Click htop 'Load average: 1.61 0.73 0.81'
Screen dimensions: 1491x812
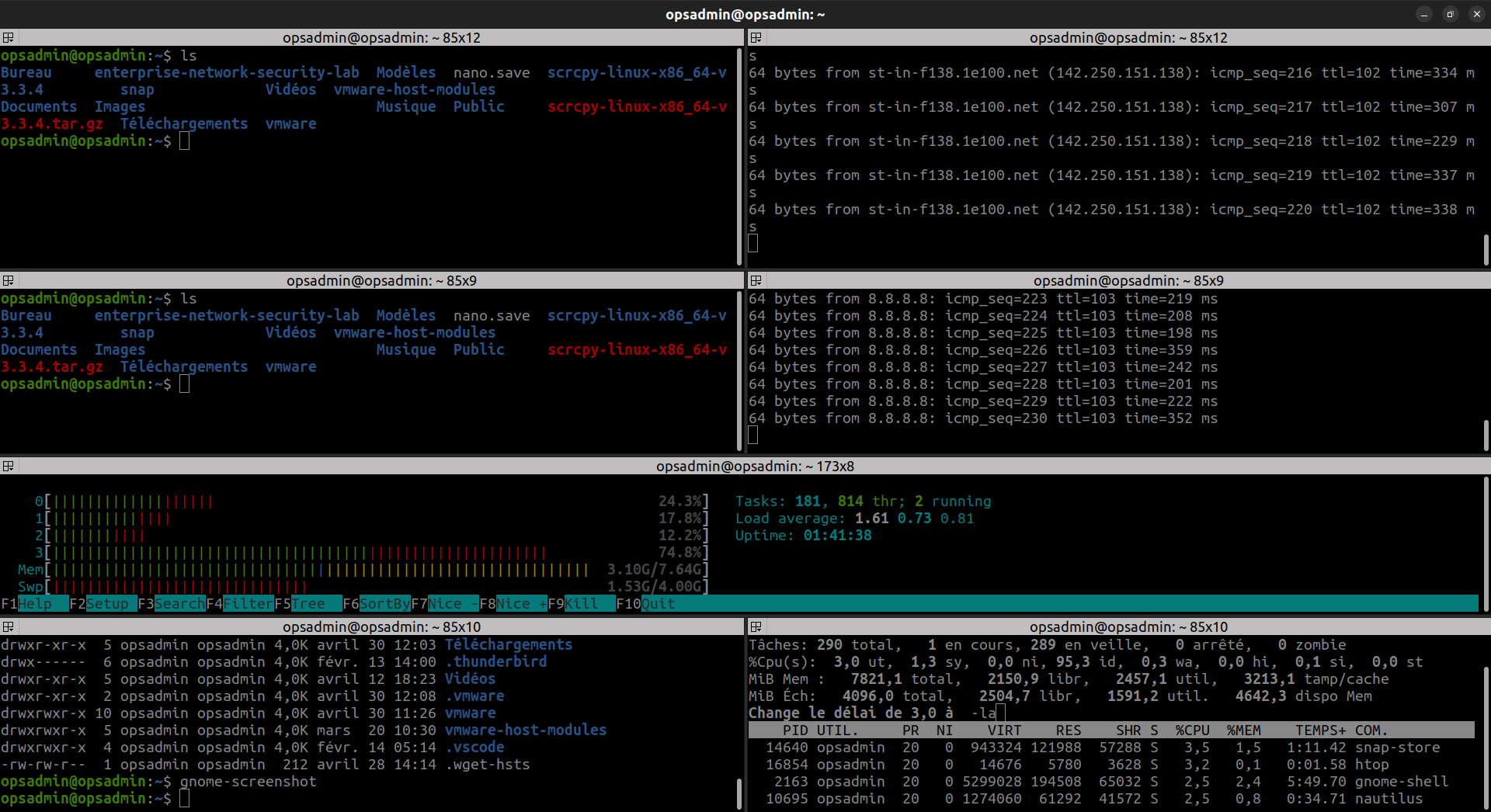(854, 518)
